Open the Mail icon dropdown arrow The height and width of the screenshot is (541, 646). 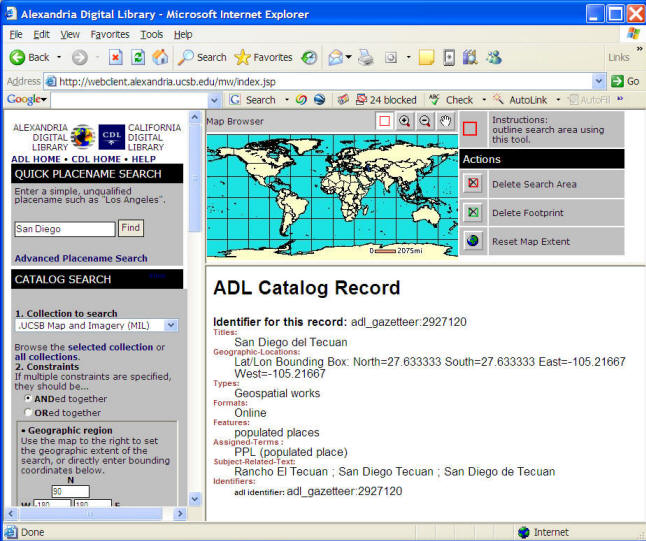point(349,57)
